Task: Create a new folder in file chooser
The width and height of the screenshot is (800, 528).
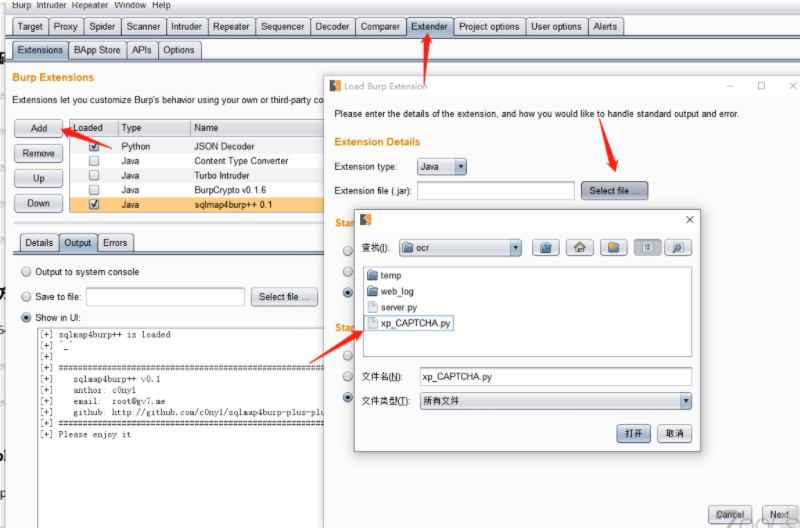Action: click(x=613, y=247)
